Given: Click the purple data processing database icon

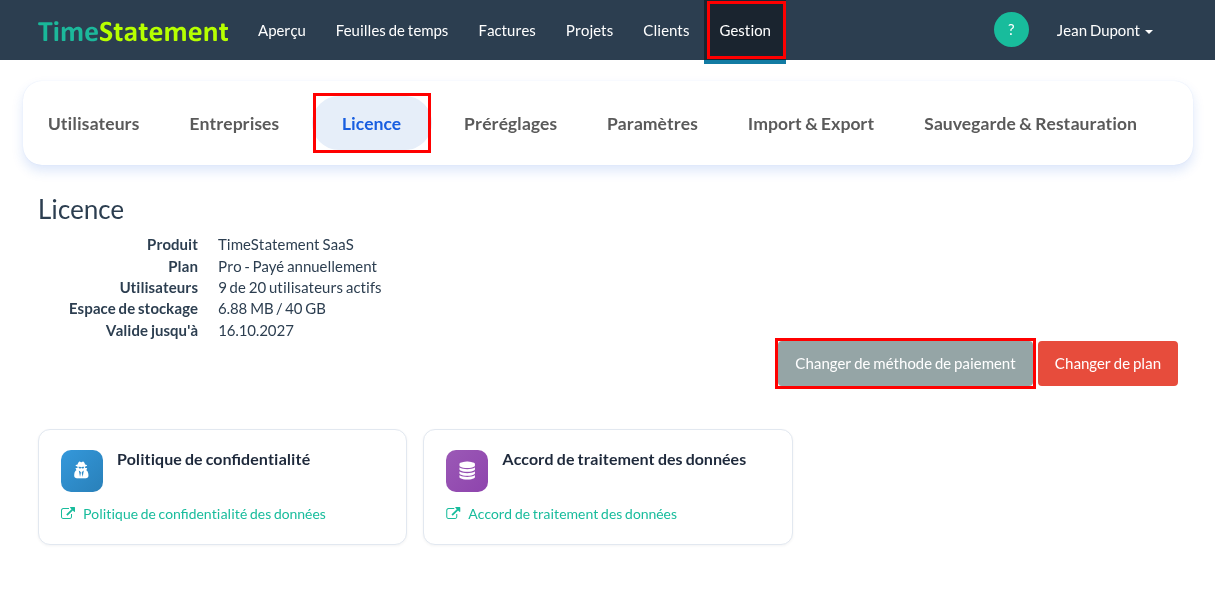Looking at the screenshot, I should pos(467,471).
